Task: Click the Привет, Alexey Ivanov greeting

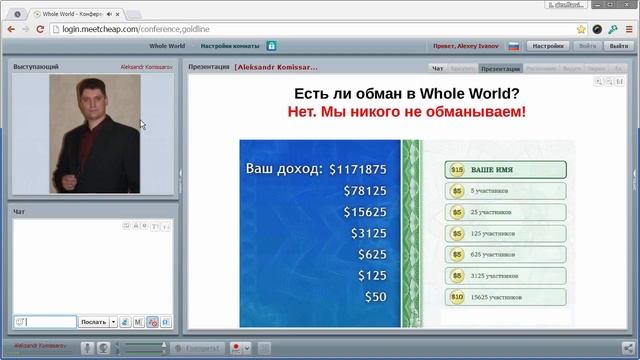Action: [x=466, y=46]
